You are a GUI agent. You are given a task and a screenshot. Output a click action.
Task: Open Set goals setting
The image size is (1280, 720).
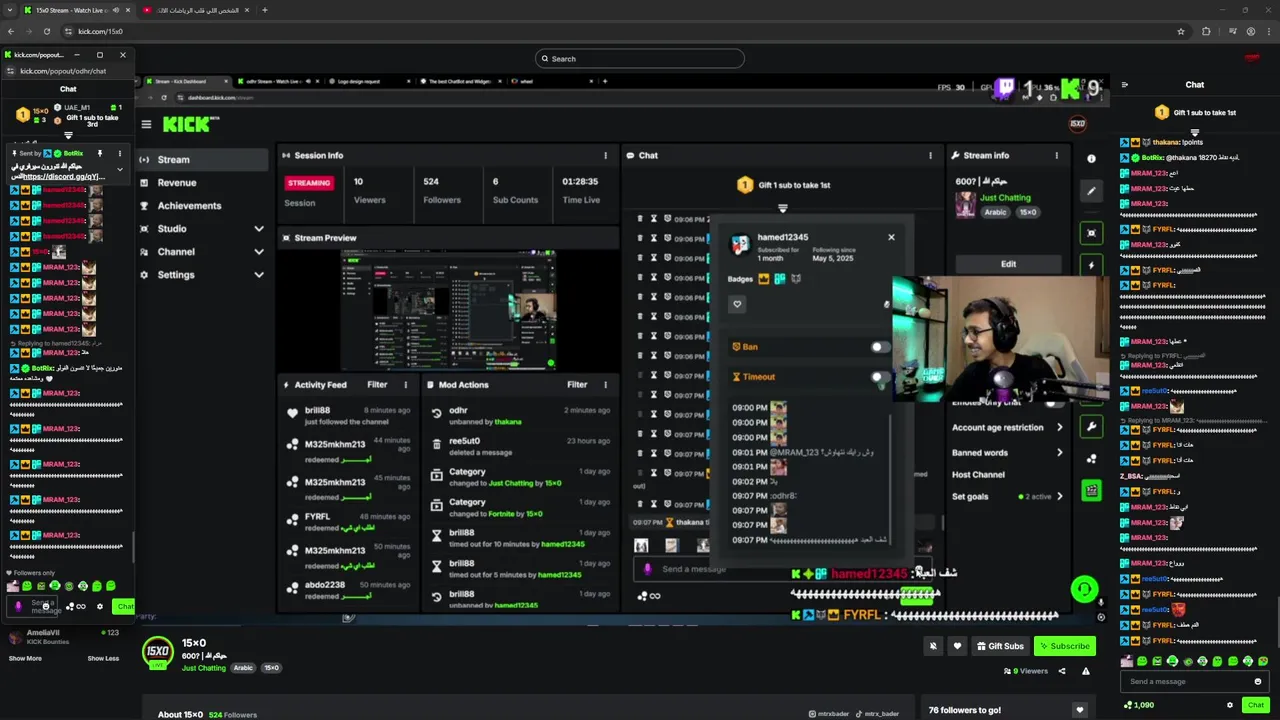[1006, 496]
